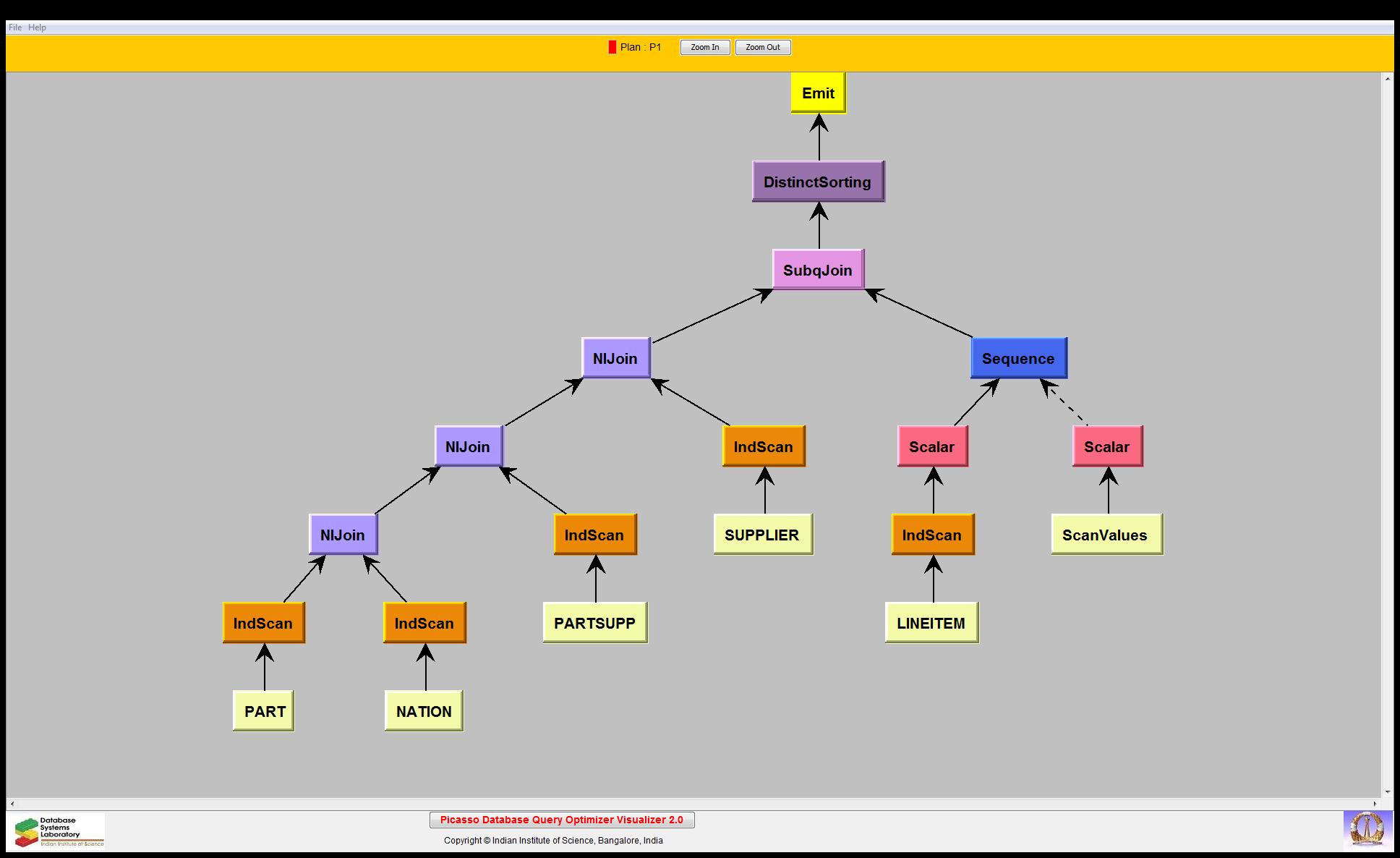Screen dimensions: 1400x858
Task: Click the SubqJoin plan node
Action: (x=818, y=270)
